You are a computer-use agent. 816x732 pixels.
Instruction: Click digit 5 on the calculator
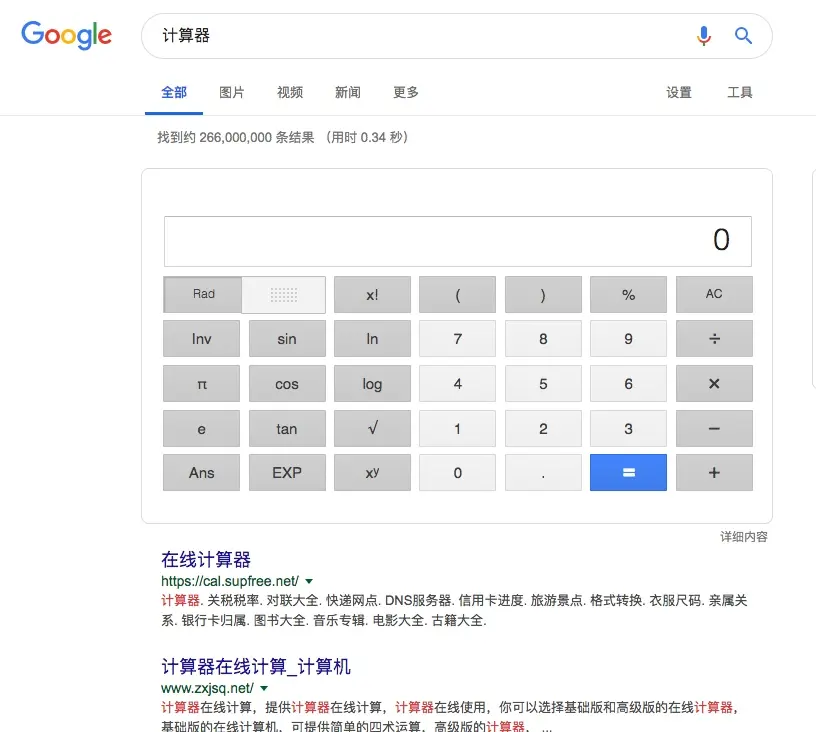[543, 383]
